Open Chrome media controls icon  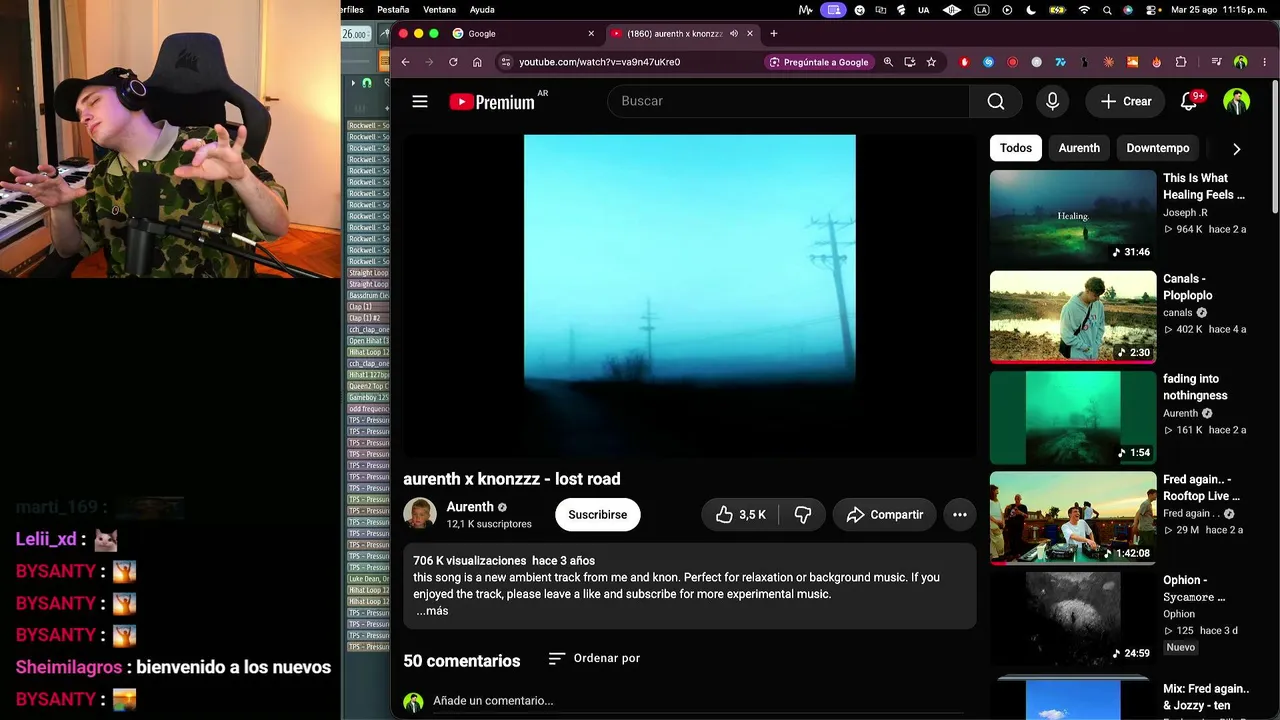[x=1216, y=62]
